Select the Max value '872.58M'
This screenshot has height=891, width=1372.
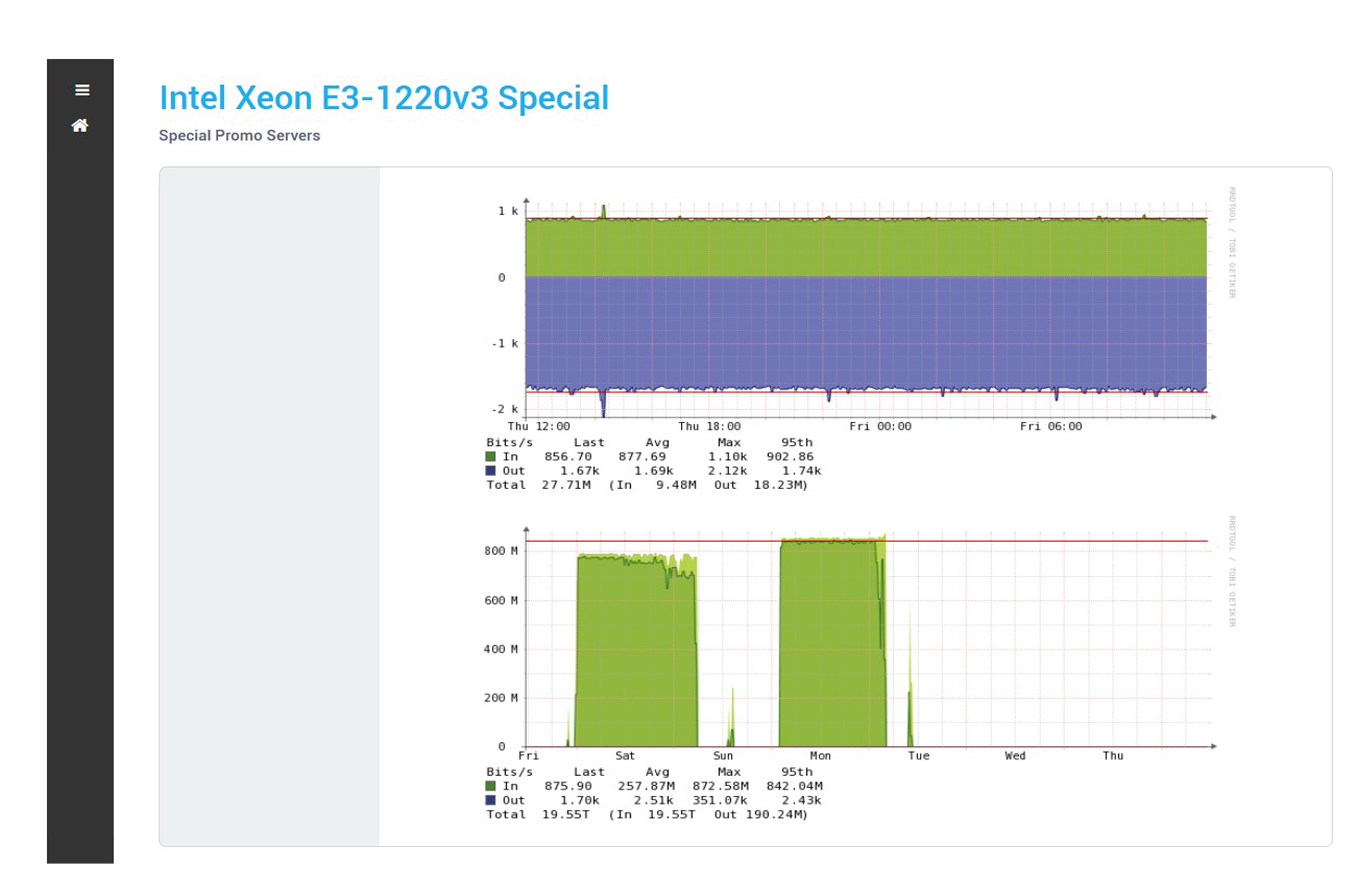pos(721,786)
